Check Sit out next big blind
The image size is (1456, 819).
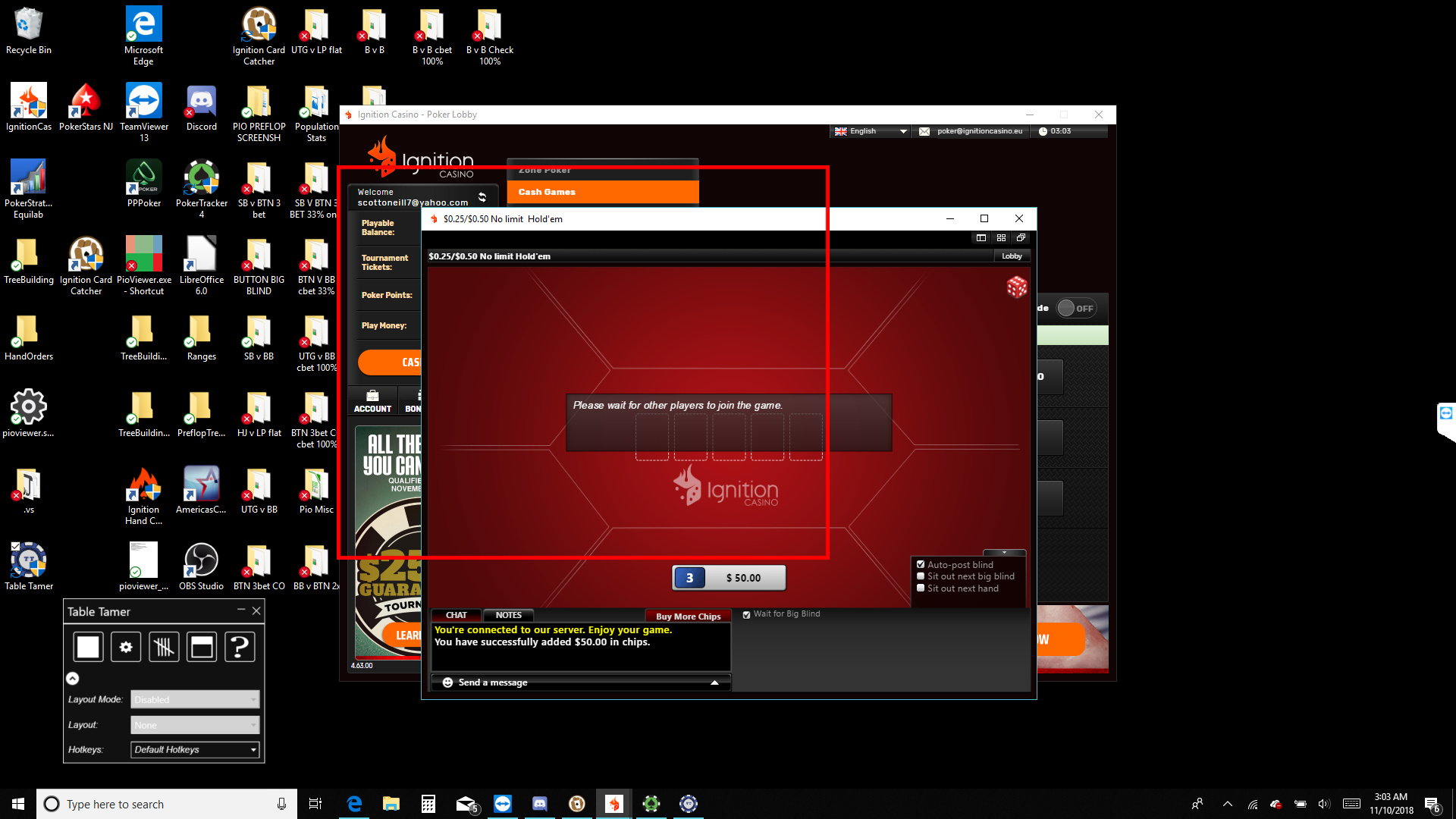[x=921, y=576]
